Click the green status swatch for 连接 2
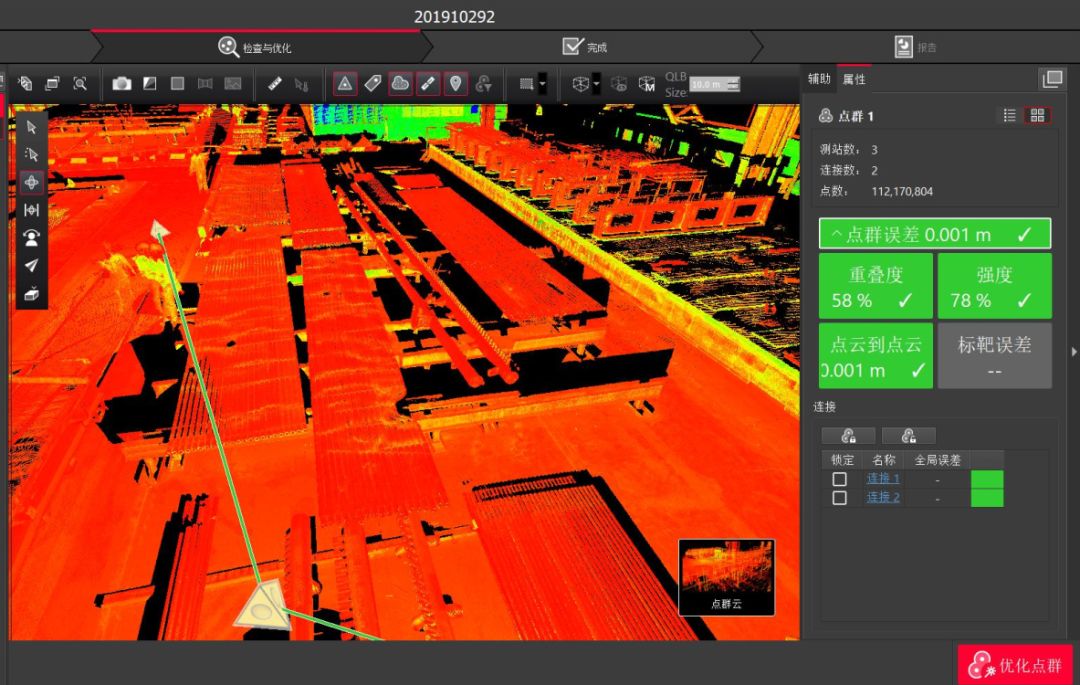This screenshot has height=685, width=1080. tap(987, 498)
